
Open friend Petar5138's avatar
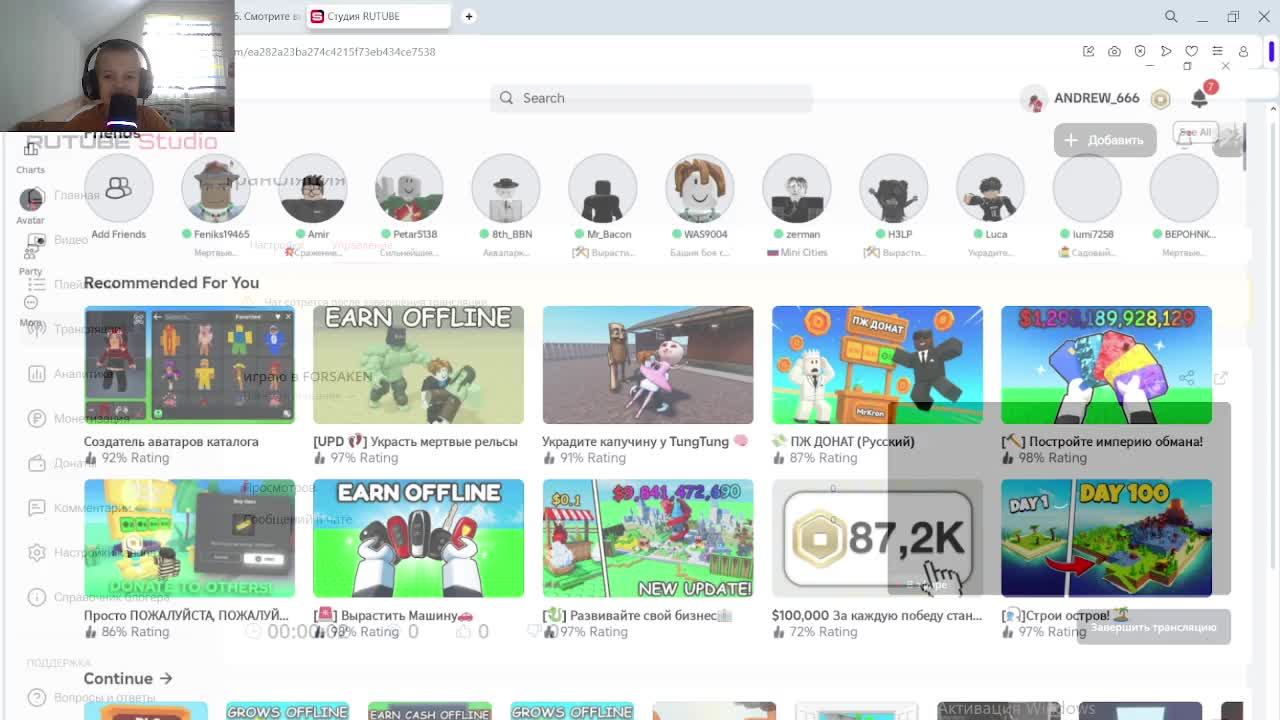(409, 188)
